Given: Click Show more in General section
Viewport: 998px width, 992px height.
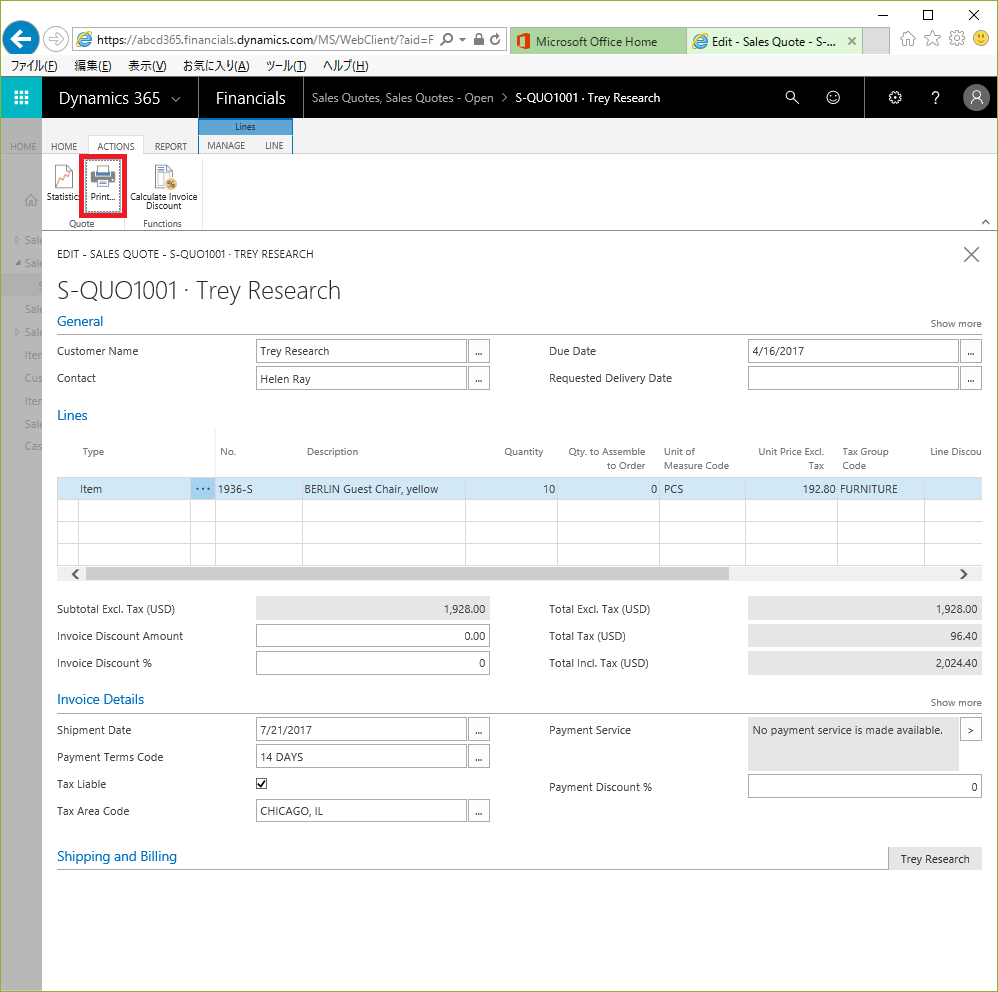Looking at the screenshot, I should coord(955,324).
